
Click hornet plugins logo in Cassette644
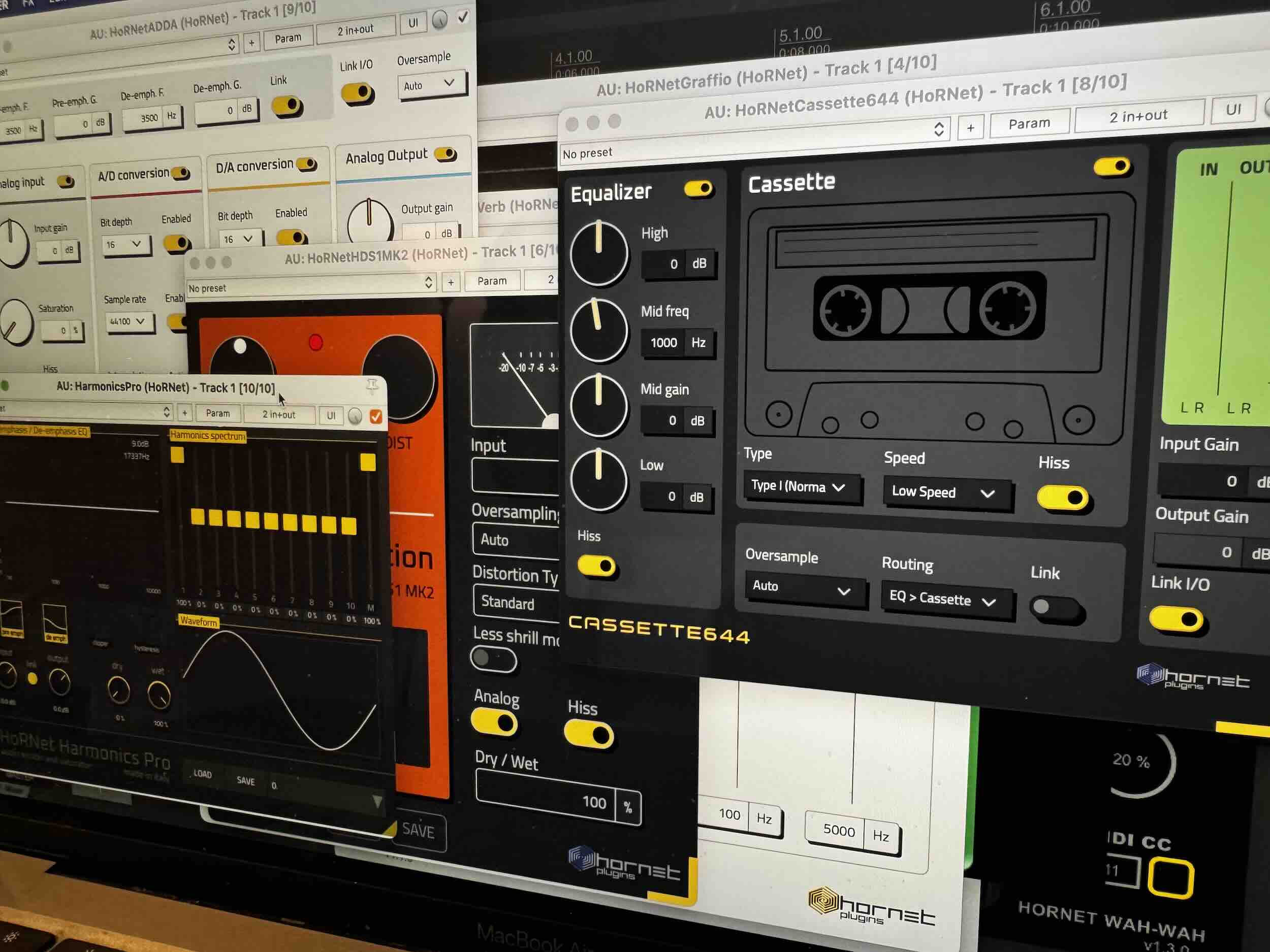click(1192, 678)
